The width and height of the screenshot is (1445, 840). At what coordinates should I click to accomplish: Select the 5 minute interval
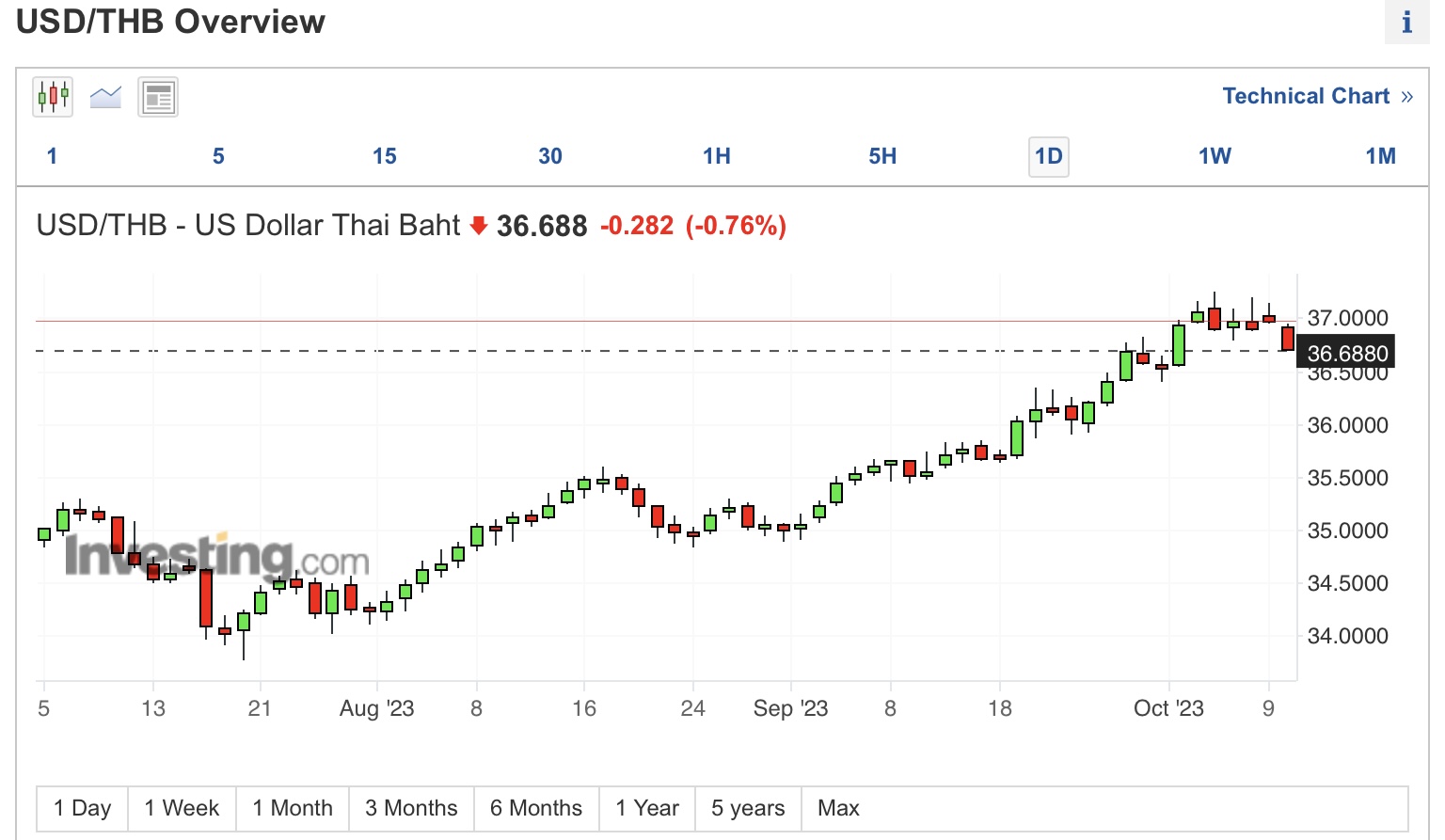(218, 156)
